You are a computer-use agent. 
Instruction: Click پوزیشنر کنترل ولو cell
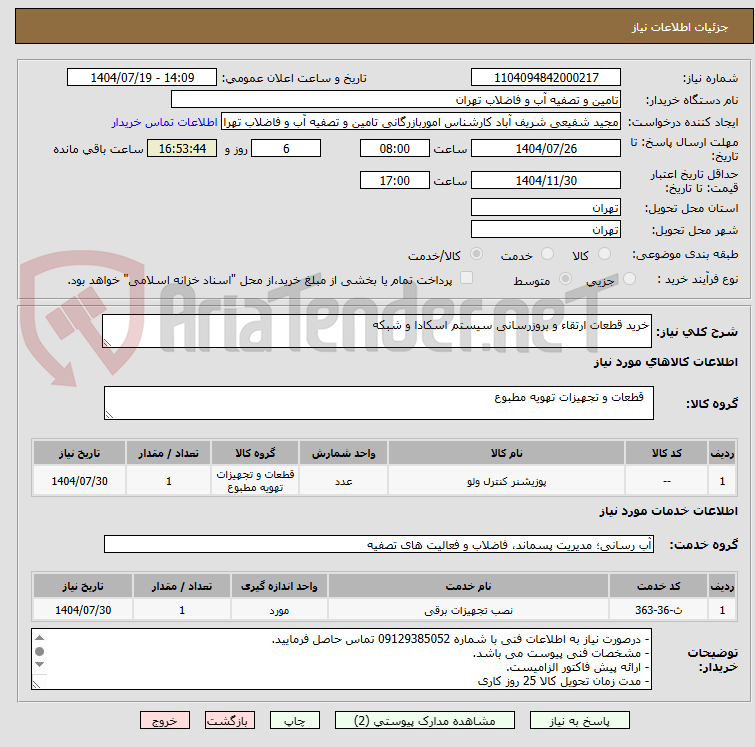(506, 481)
